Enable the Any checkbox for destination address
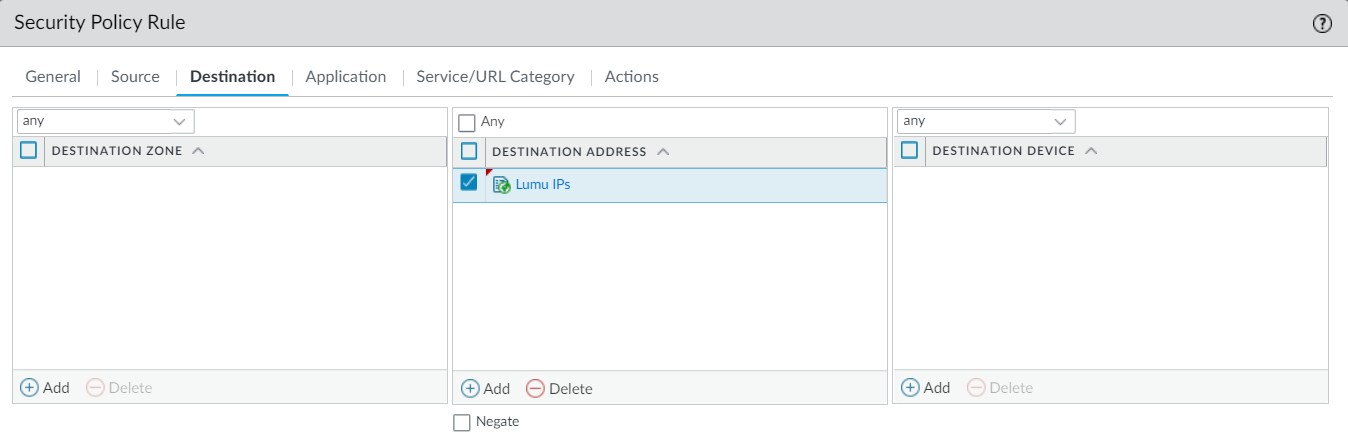The image size is (1348, 447). point(466,122)
